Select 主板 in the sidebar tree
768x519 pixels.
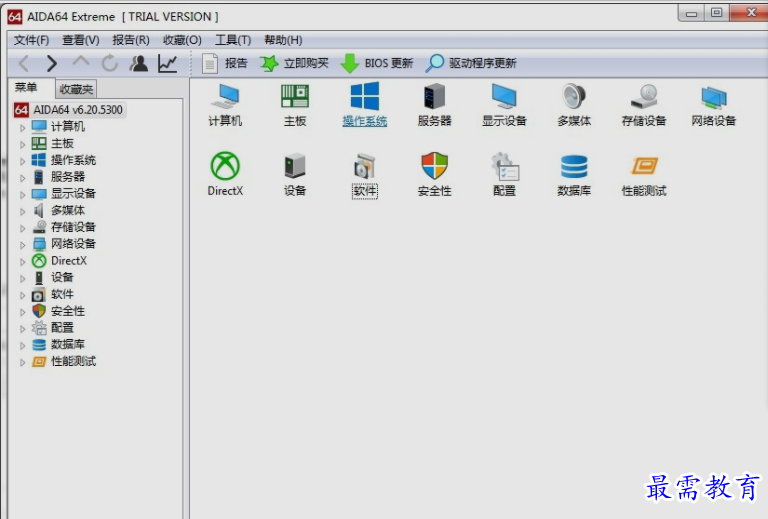pos(62,143)
